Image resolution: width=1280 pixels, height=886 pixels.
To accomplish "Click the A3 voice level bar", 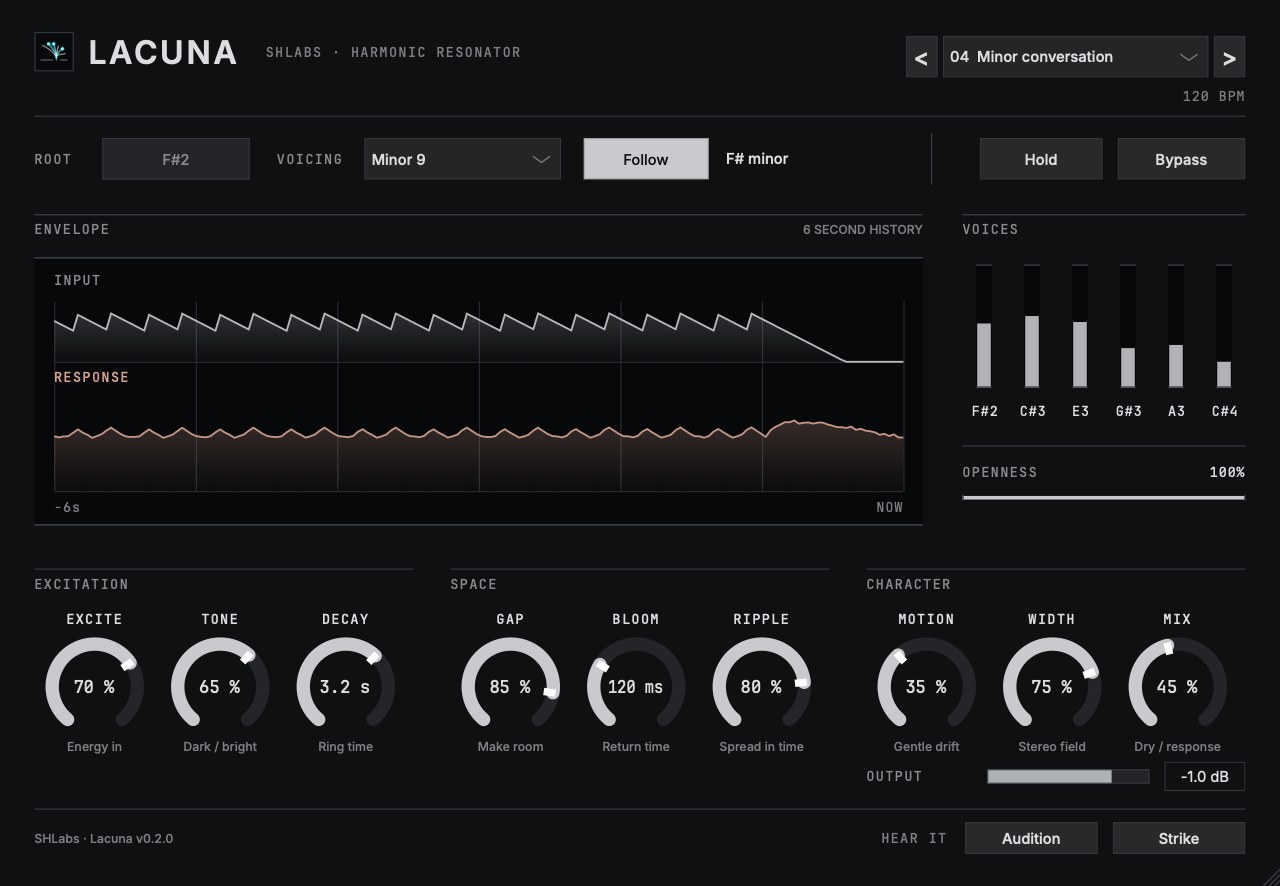I will click(1176, 326).
